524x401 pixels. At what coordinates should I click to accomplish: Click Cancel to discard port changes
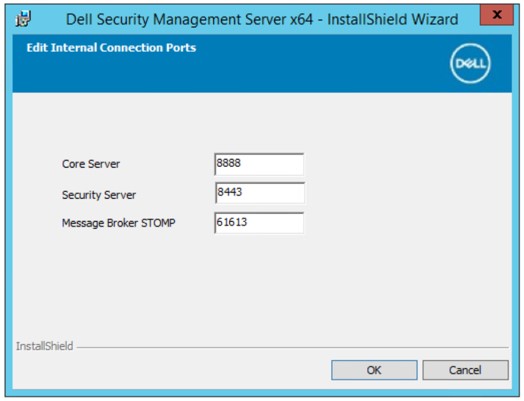coord(465,370)
